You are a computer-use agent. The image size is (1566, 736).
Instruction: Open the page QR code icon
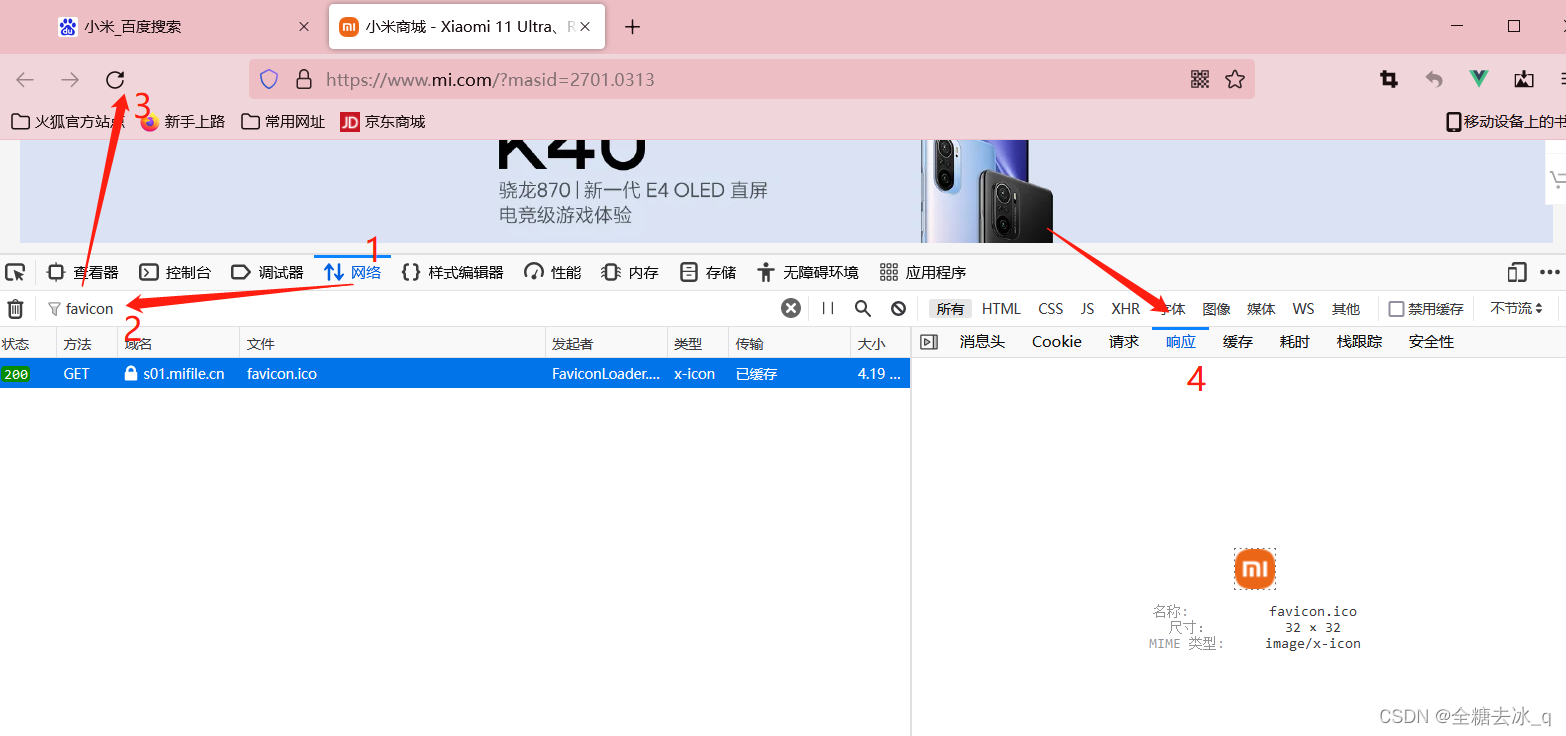(x=1200, y=79)
